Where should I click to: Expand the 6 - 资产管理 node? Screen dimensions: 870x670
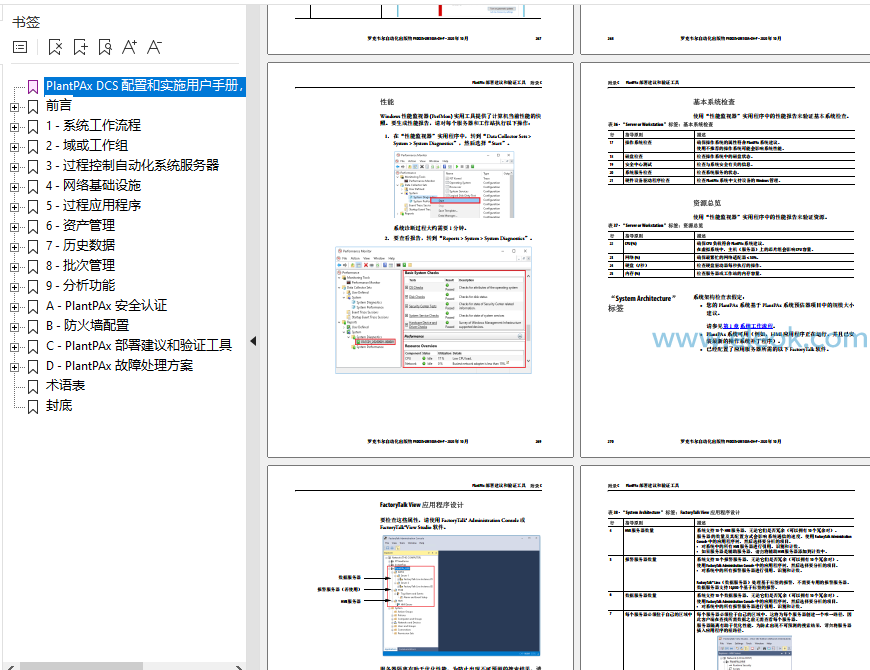coord(14,227)
